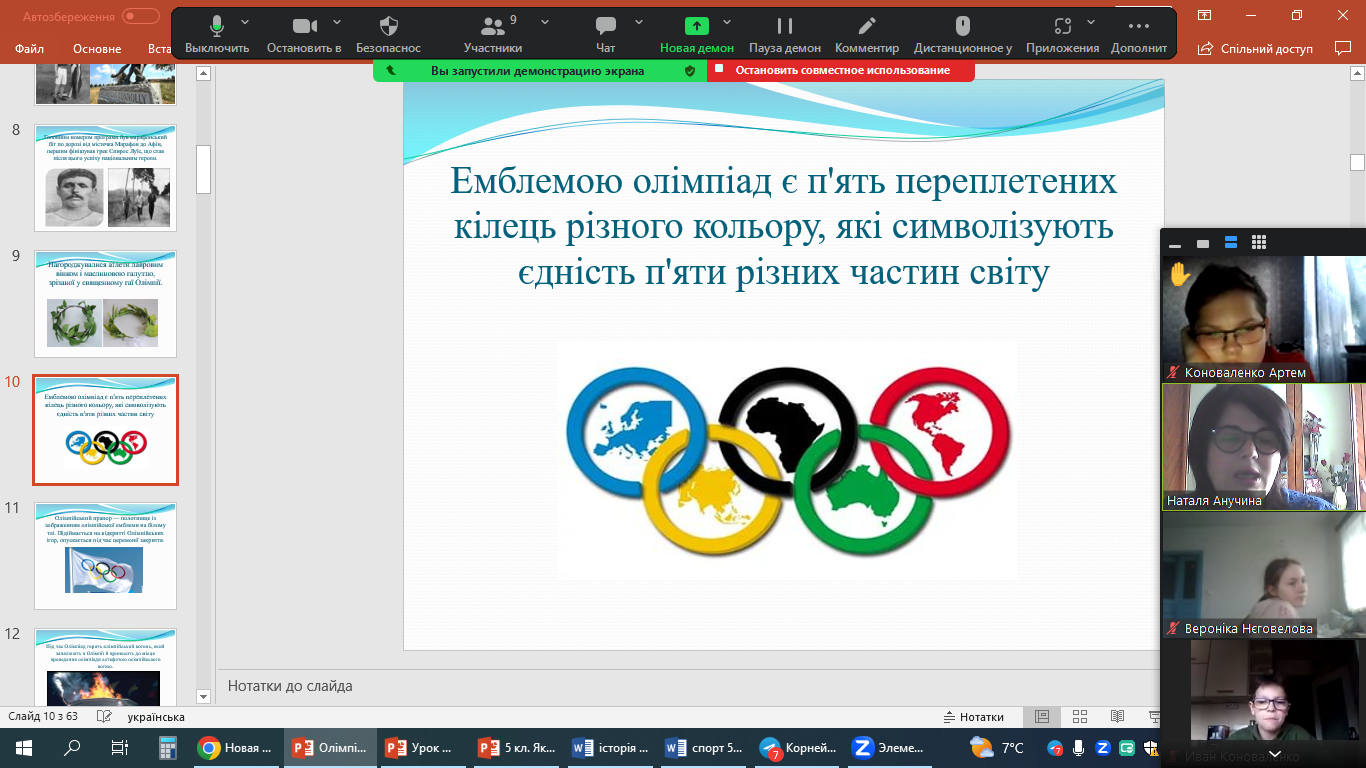The width and height of the screenshot is (1366, 768).
Task: Click the slide title text about Olympic emblem
Action: (783, 226)
